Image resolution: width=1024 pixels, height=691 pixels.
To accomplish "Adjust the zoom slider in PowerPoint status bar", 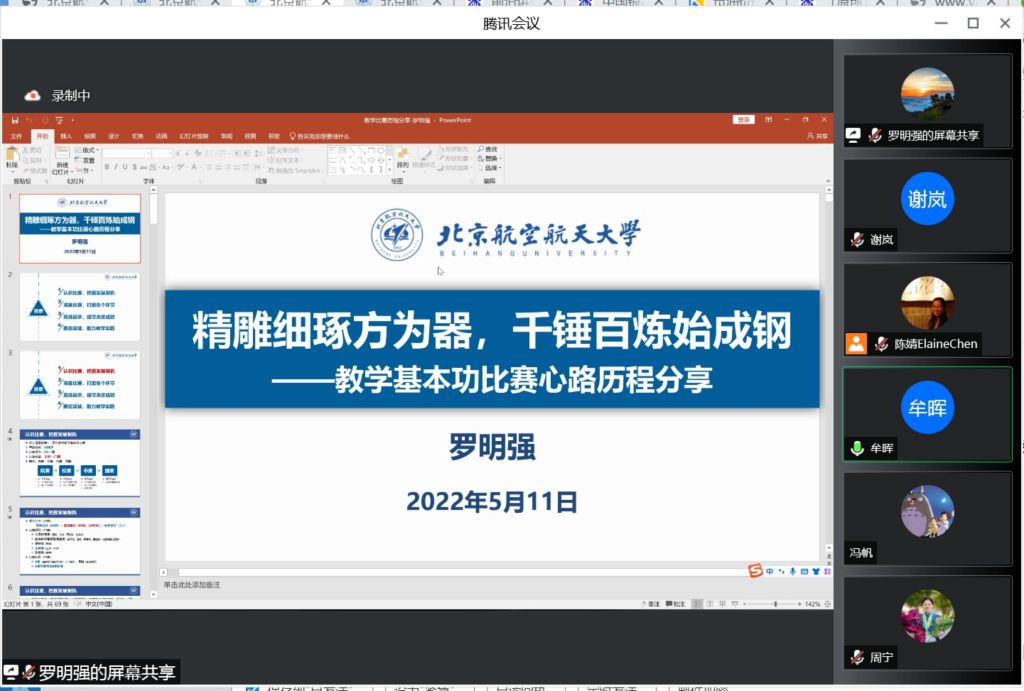I will [x=775, y=604].
